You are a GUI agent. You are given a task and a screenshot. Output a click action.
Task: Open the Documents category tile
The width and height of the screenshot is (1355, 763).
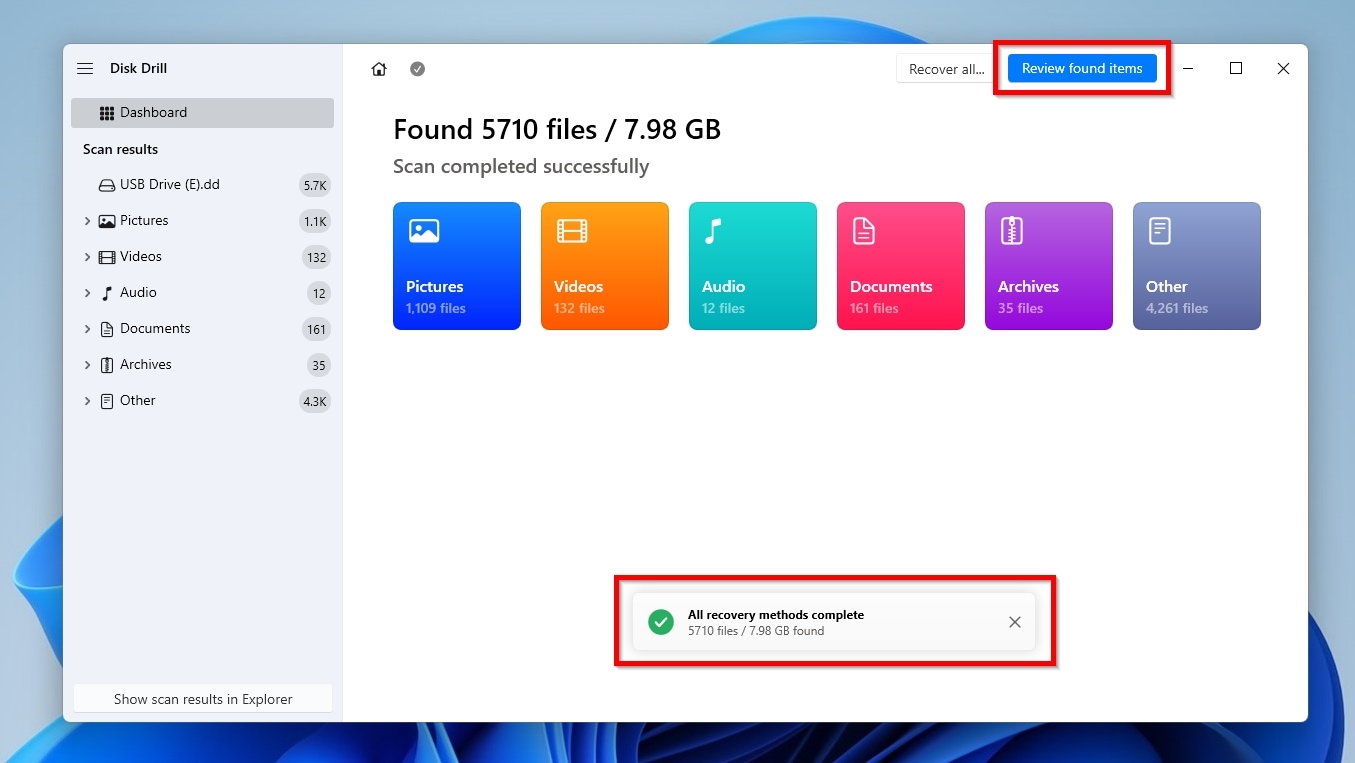(901, 265)
